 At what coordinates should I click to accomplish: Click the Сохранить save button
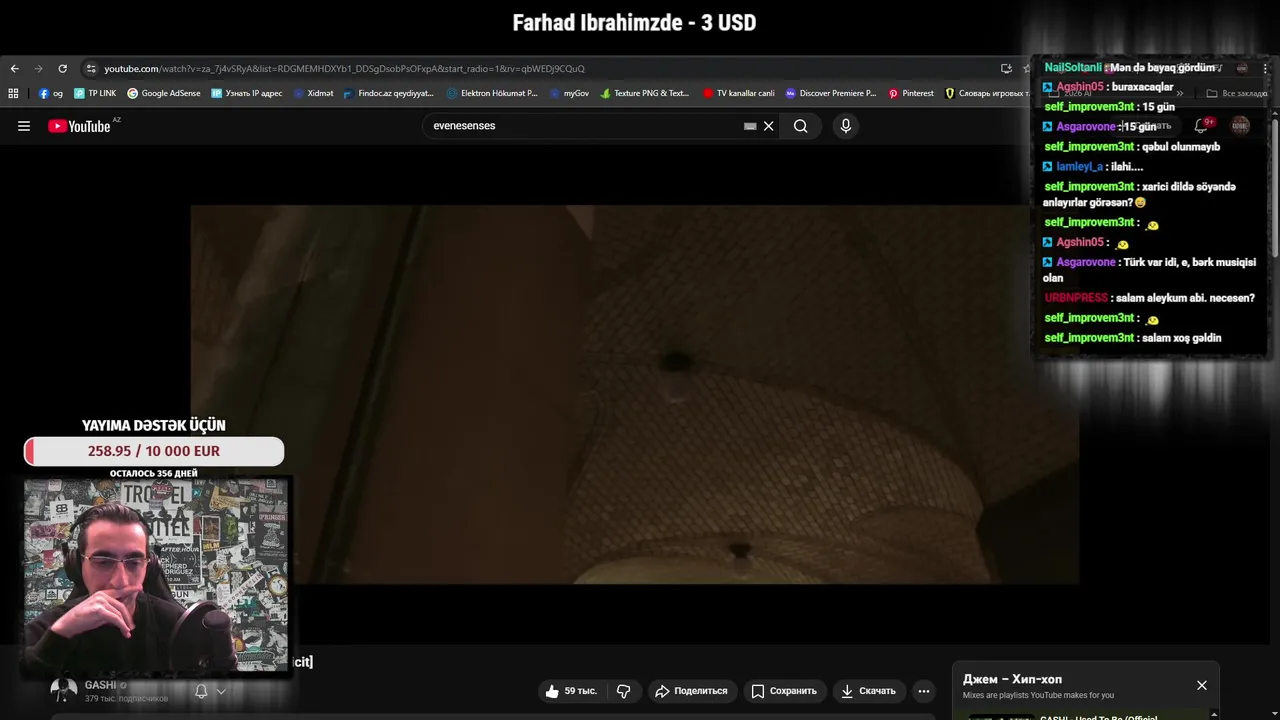point(784,691)
